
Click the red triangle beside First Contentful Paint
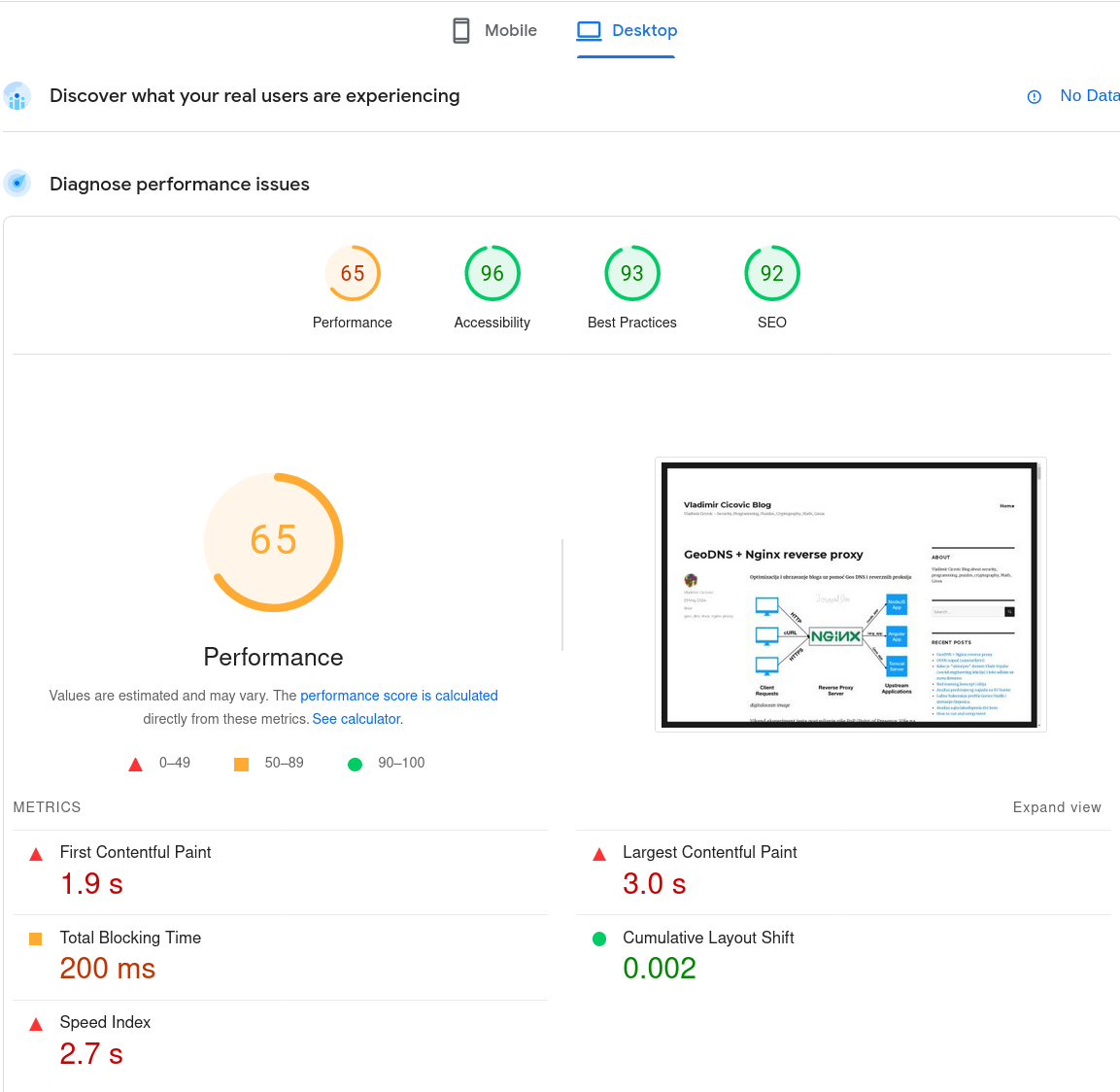pyautogui.click(x=36, y=854)
